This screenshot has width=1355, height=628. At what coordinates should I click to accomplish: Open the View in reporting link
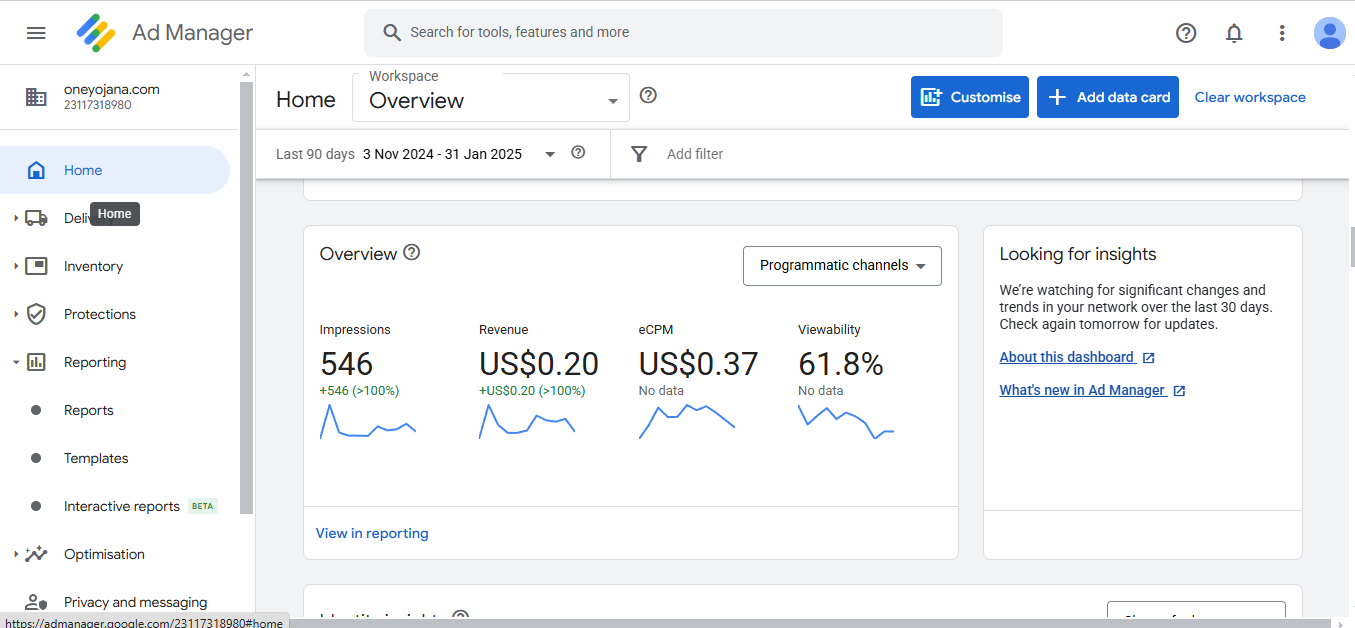[x=372, y=533]
